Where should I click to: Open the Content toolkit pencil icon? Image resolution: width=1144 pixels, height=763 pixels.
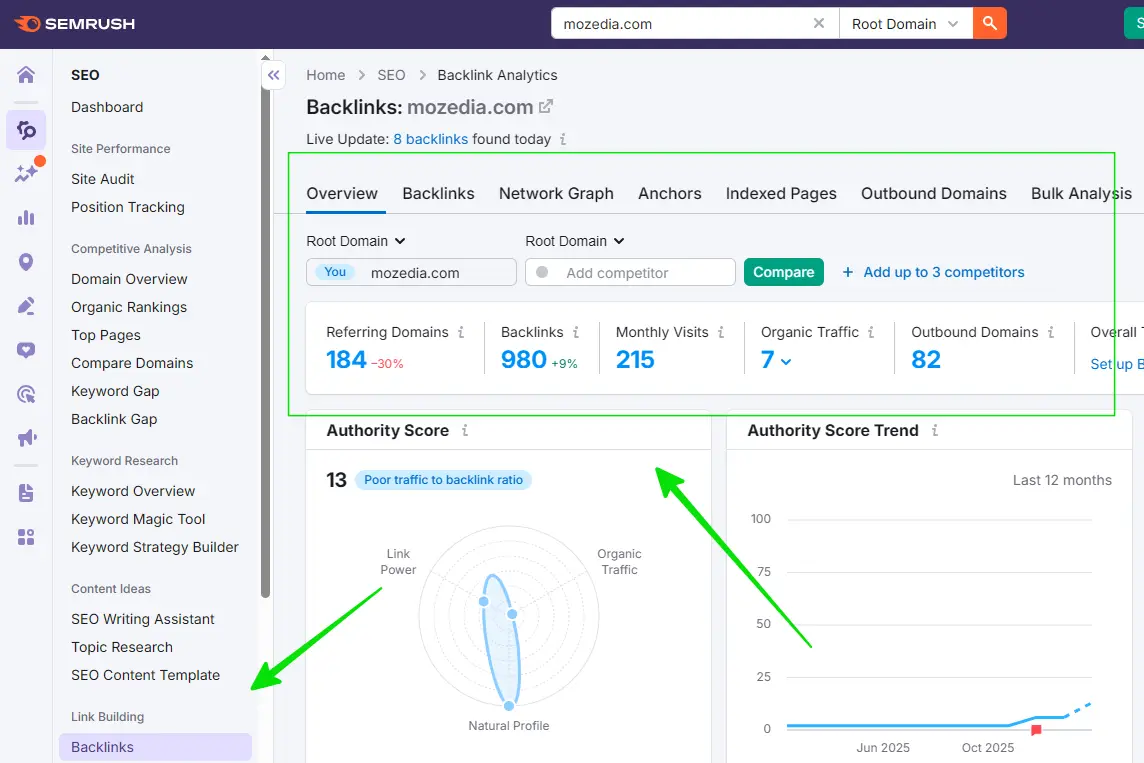tap(25, 307)
